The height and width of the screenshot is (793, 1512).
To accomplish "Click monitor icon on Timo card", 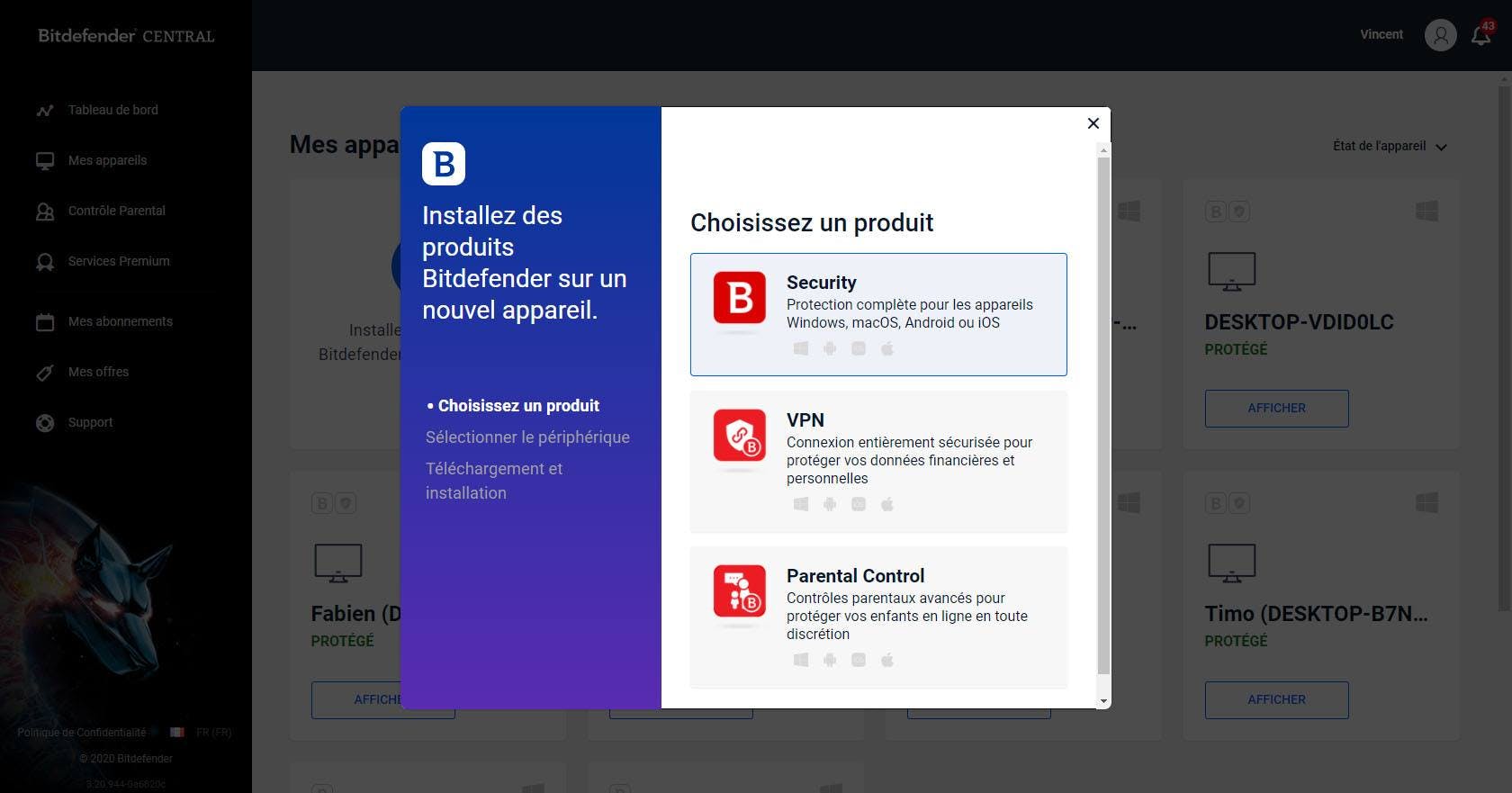I will click(1231, 563).
